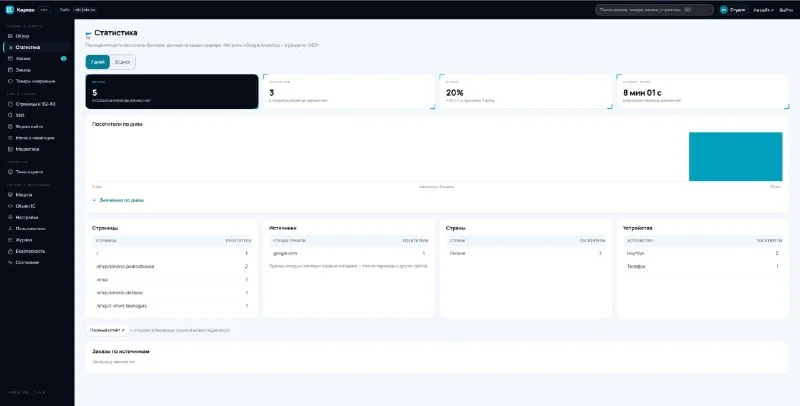Viewport: 800px width, 406px height.
Task: Click the Безопасность lock icon
Action: [10, 251]
